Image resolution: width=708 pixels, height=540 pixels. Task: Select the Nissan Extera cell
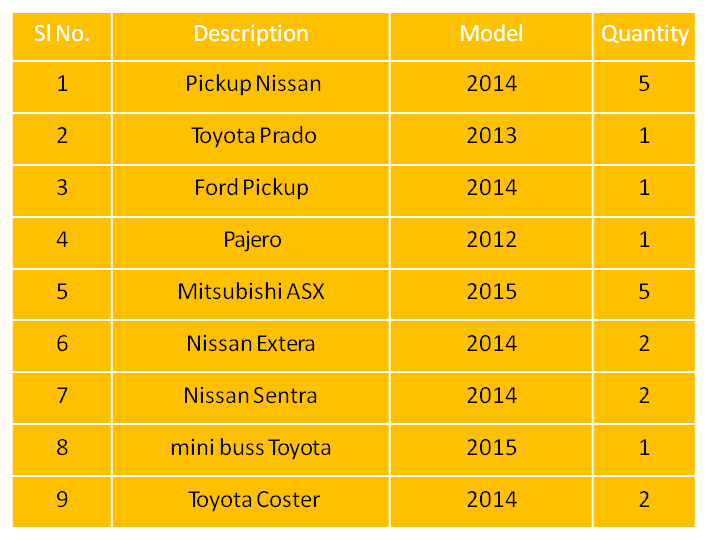[251, 346]
